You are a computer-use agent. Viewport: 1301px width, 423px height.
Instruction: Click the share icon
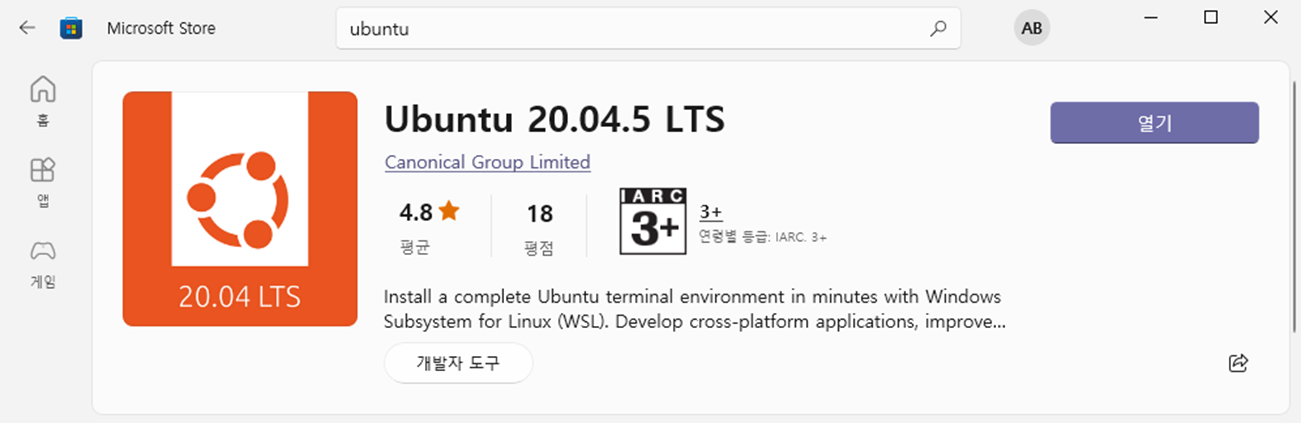click(1238, 362)
